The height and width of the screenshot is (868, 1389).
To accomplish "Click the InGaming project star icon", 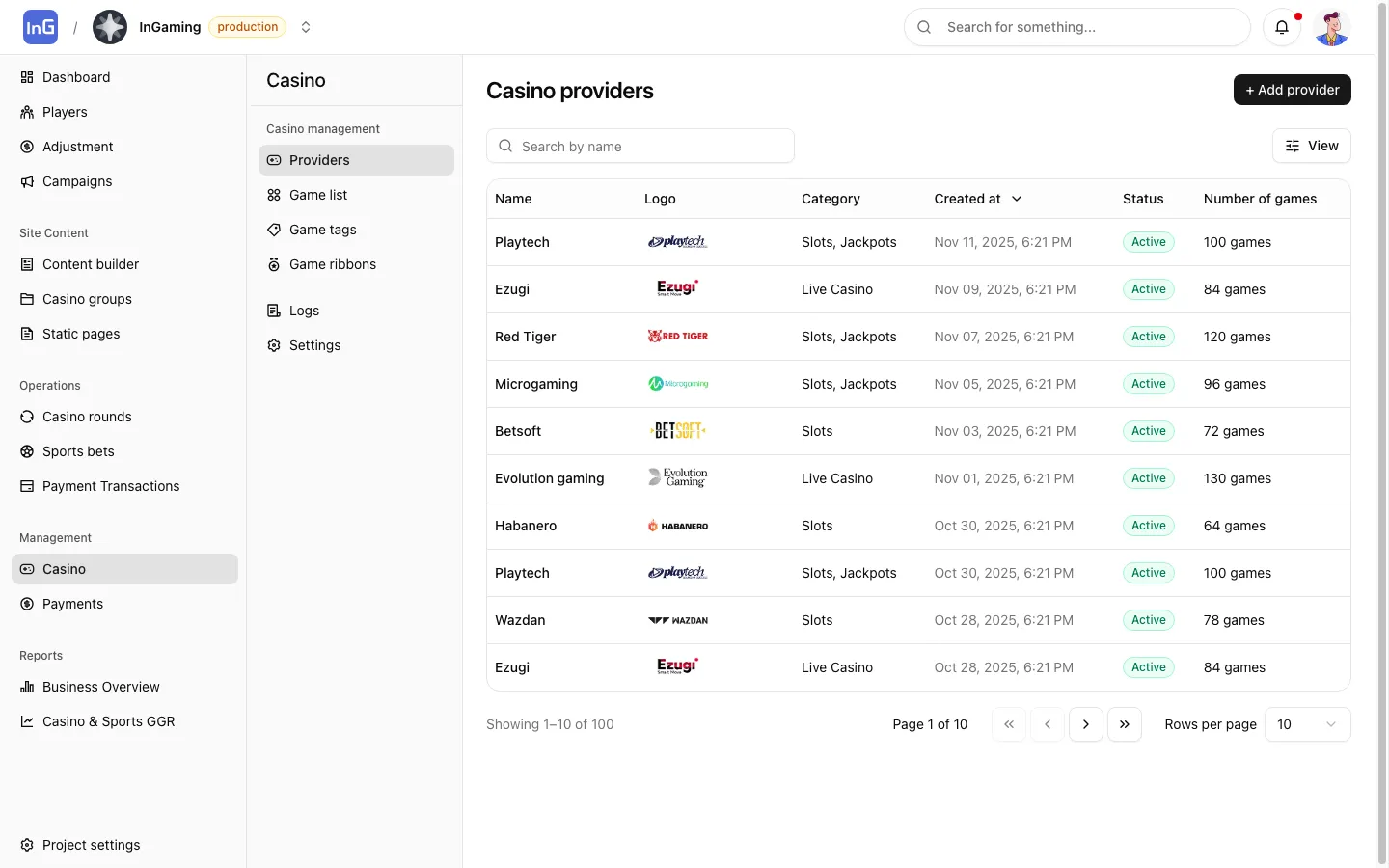I will coord(110,27).
